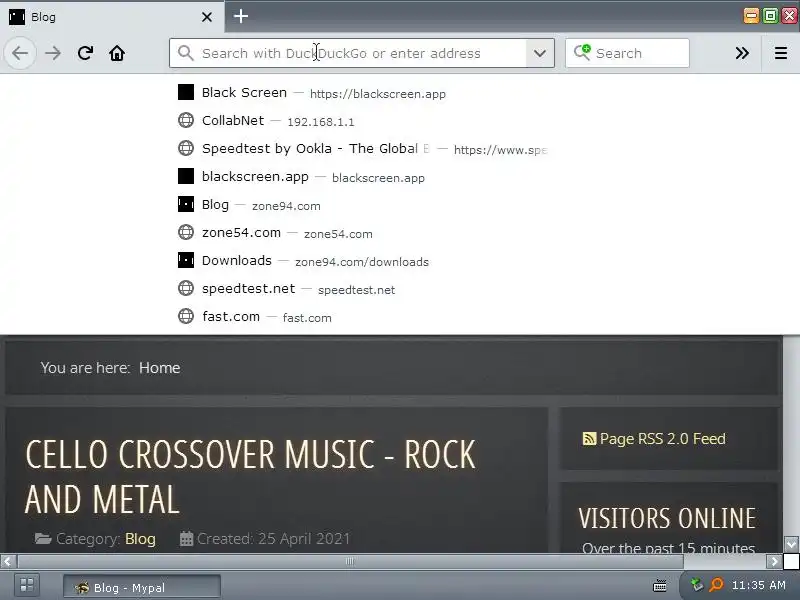800x600 pixels.
Task: Click the vertical scrollbar down arrow
Action: 791,544
